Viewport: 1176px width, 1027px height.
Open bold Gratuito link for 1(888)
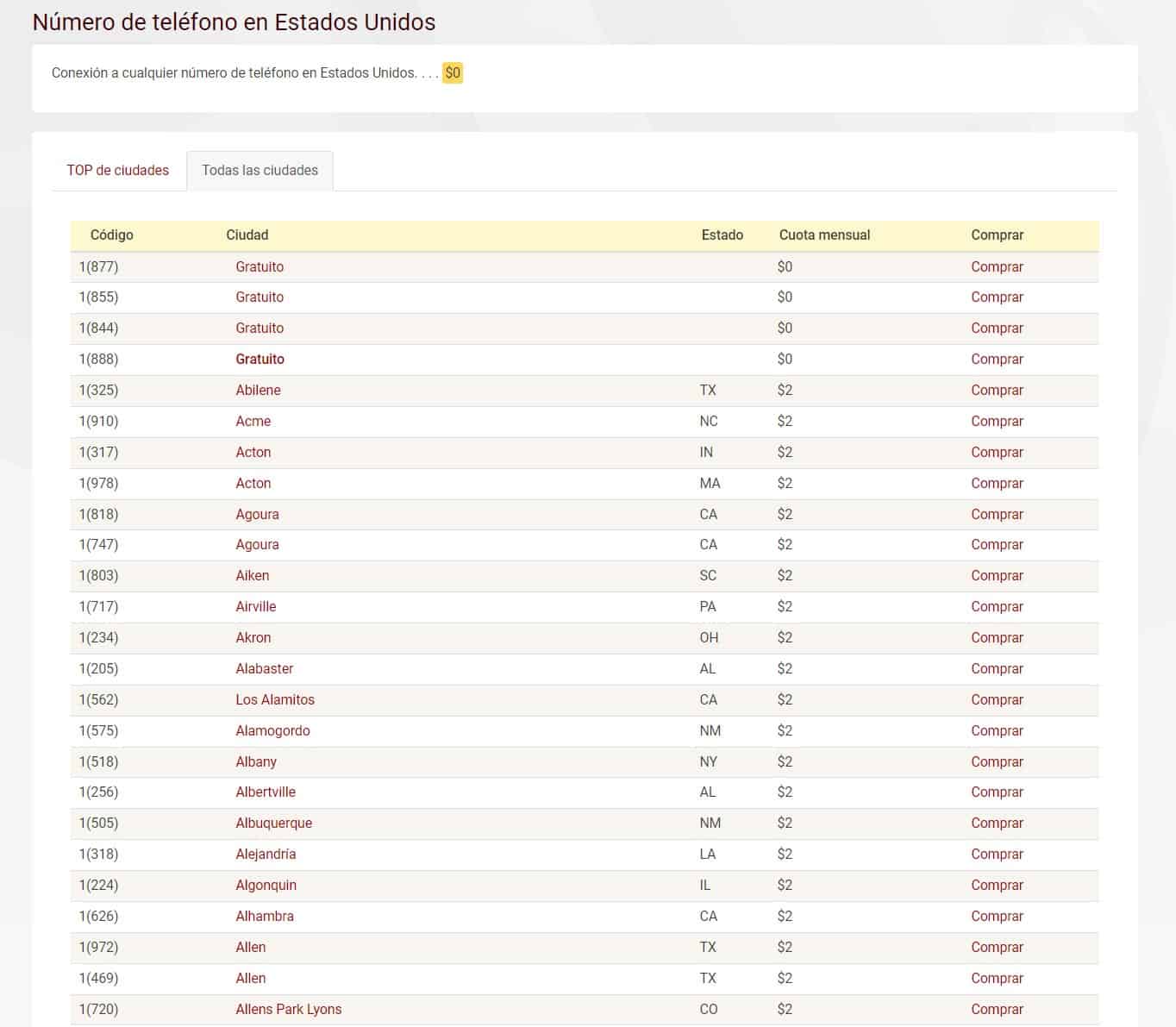coord(260,359)
